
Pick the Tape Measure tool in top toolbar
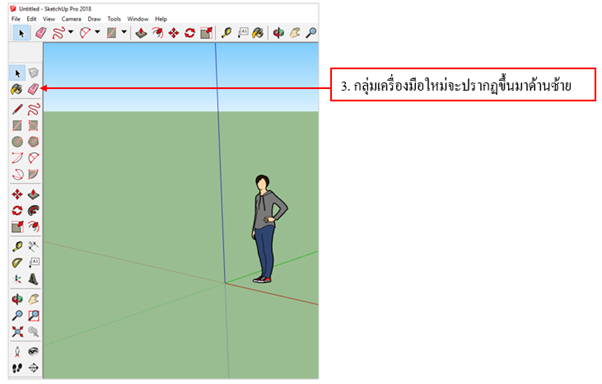(227, 33)
